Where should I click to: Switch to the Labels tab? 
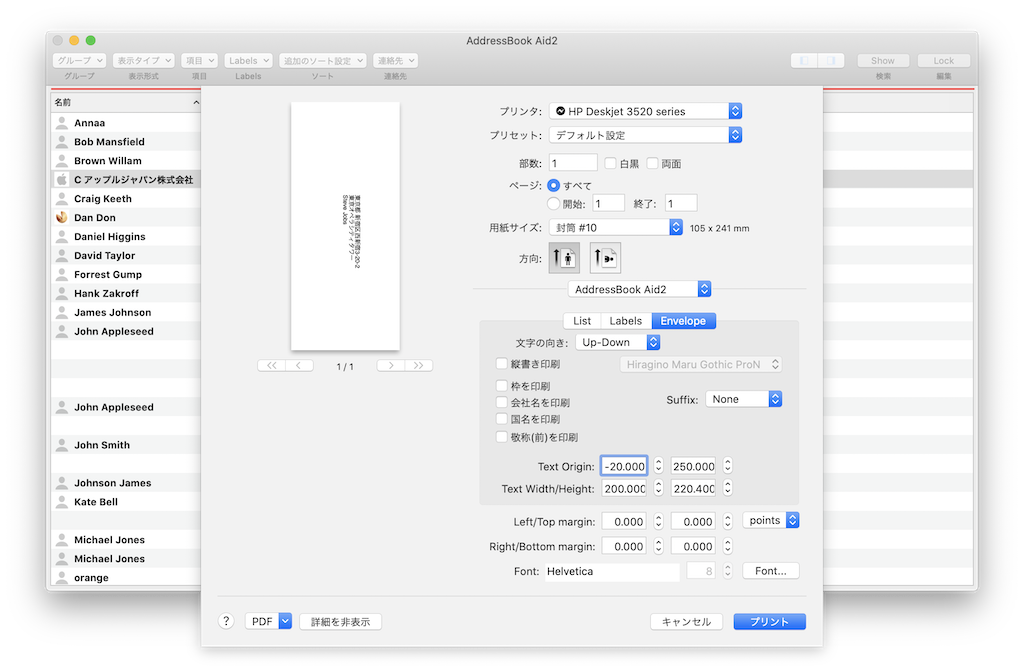point(626,321)
